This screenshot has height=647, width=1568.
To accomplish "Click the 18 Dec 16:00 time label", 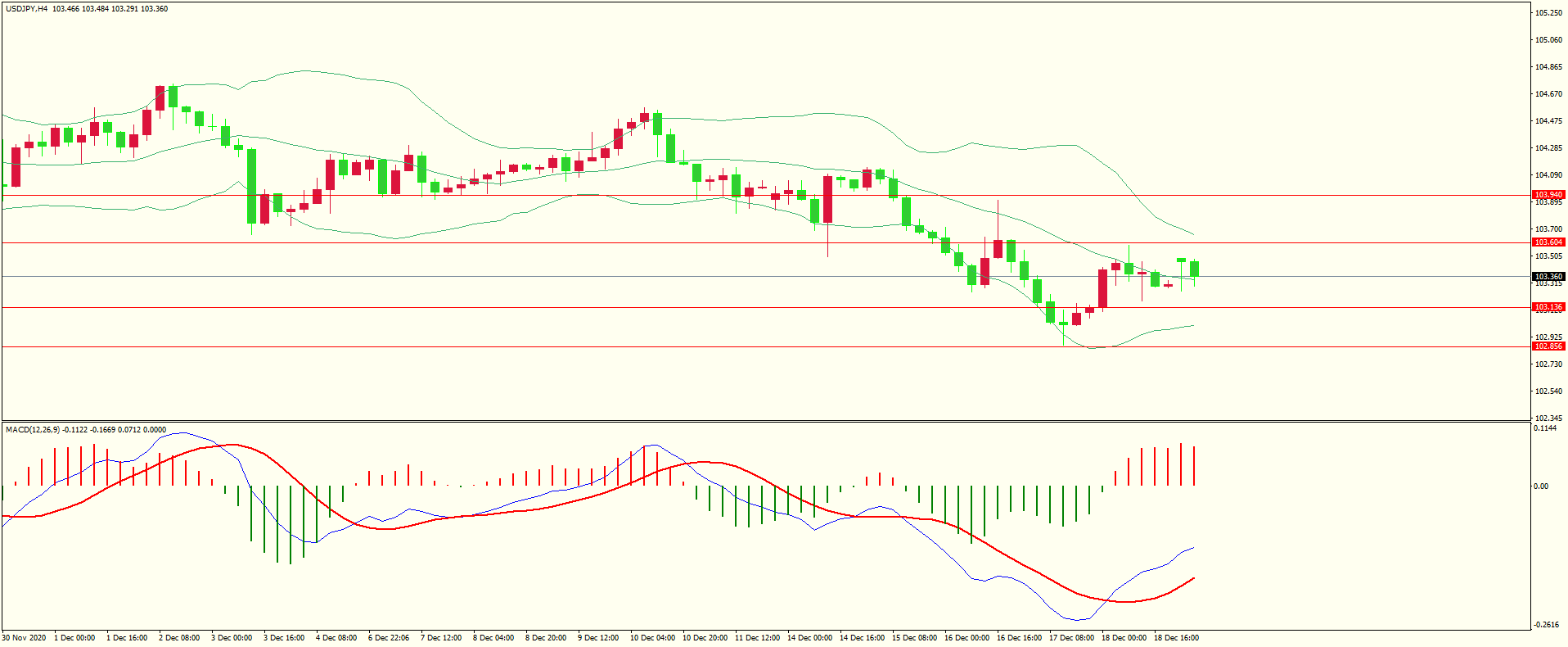I will pos(1176,638).
